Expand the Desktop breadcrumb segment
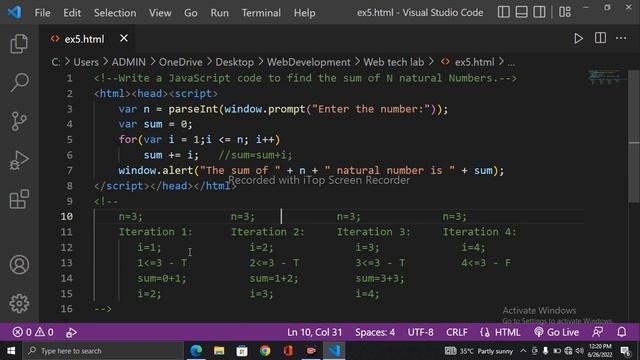Image resolution: width=640 pixels, height=360 pixels. point(234,62)
